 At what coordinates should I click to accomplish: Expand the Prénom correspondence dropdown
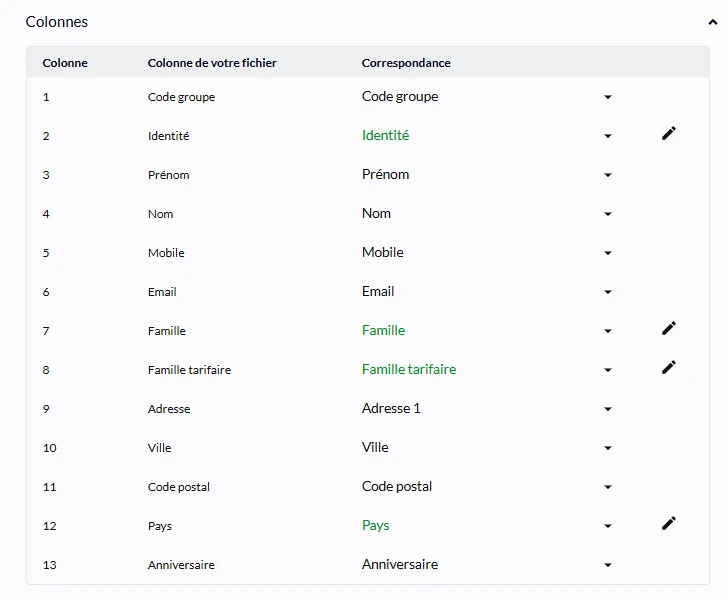pyautogui.click(x=608, y=175)
